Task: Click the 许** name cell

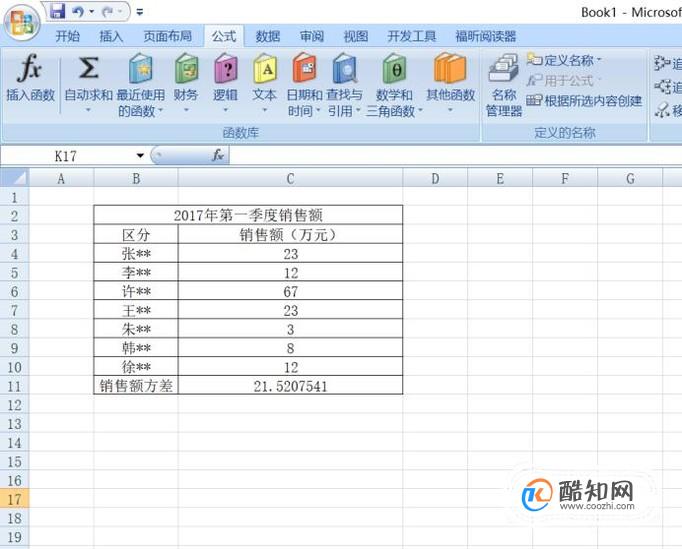Action: 136,291
